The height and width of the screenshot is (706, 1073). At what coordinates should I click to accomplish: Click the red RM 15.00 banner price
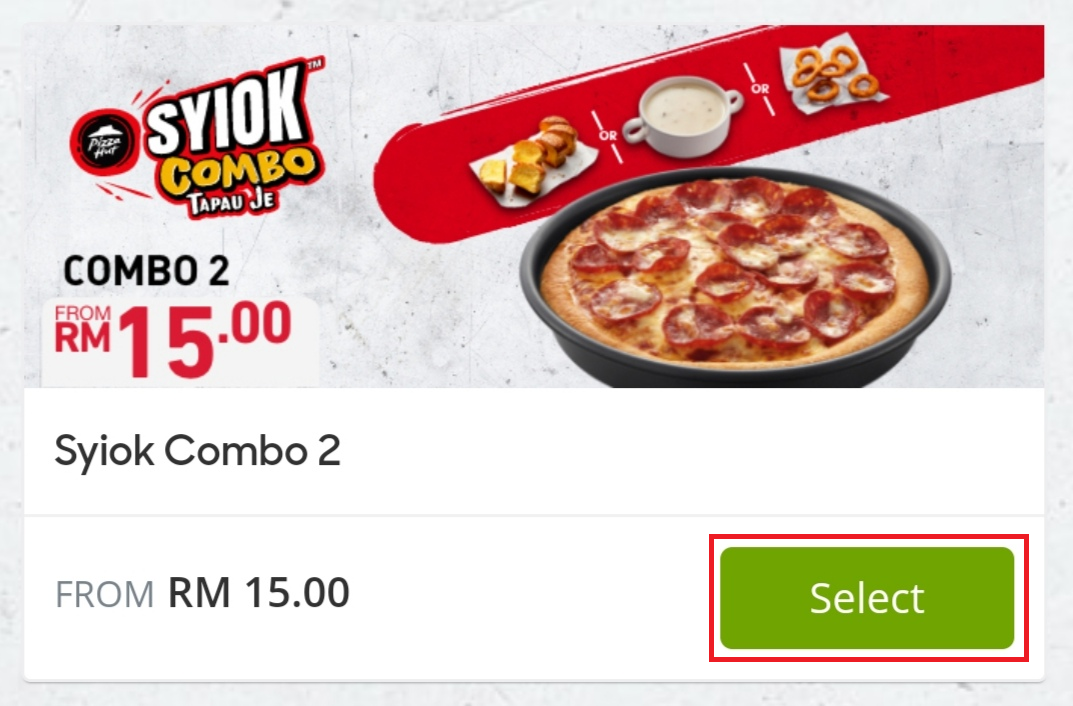pos(172,339)
